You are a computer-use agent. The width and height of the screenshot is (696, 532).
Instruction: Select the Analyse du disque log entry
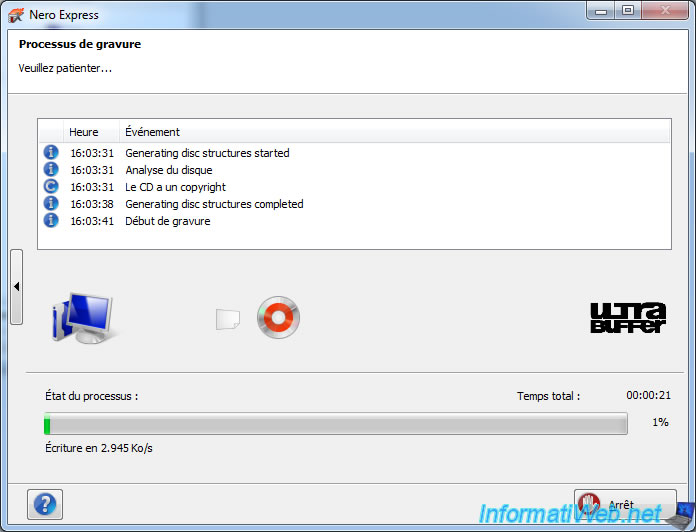[168, 170]
